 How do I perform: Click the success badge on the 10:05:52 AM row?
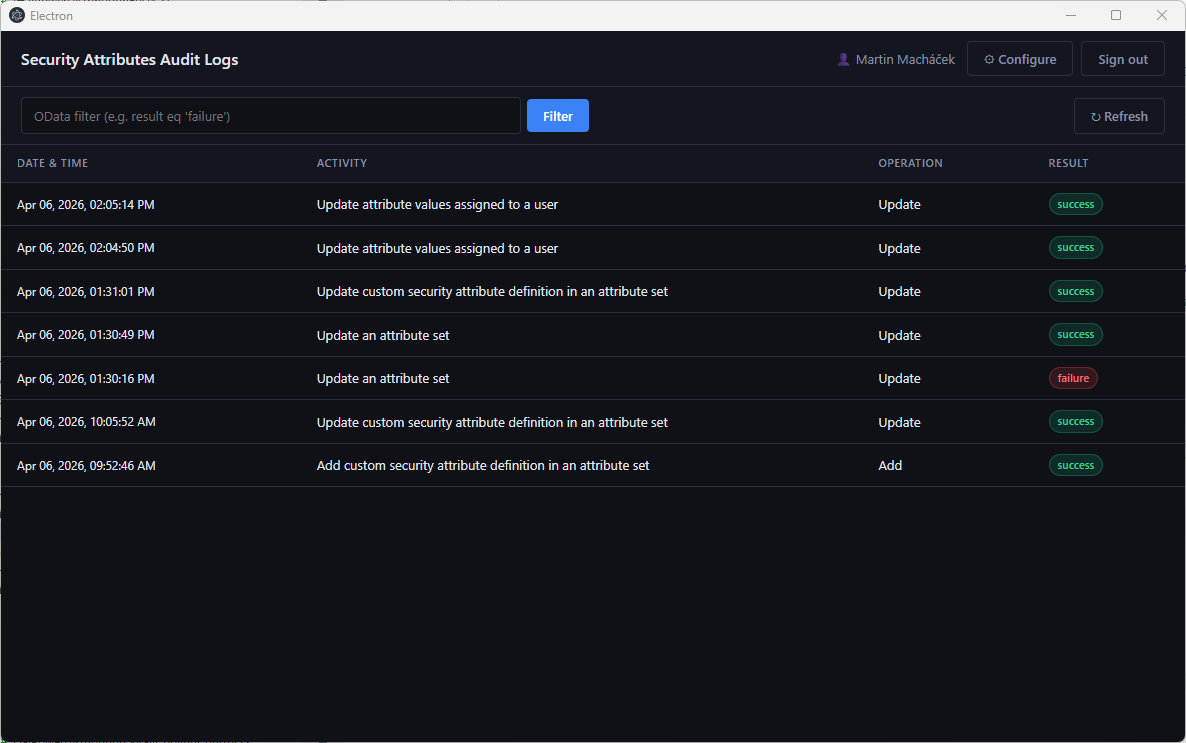[1075, 422]
